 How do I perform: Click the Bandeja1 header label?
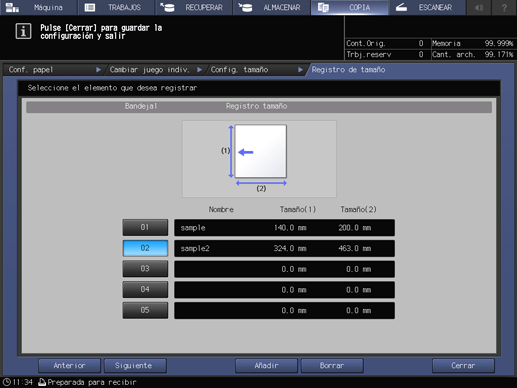pos(141,106)
